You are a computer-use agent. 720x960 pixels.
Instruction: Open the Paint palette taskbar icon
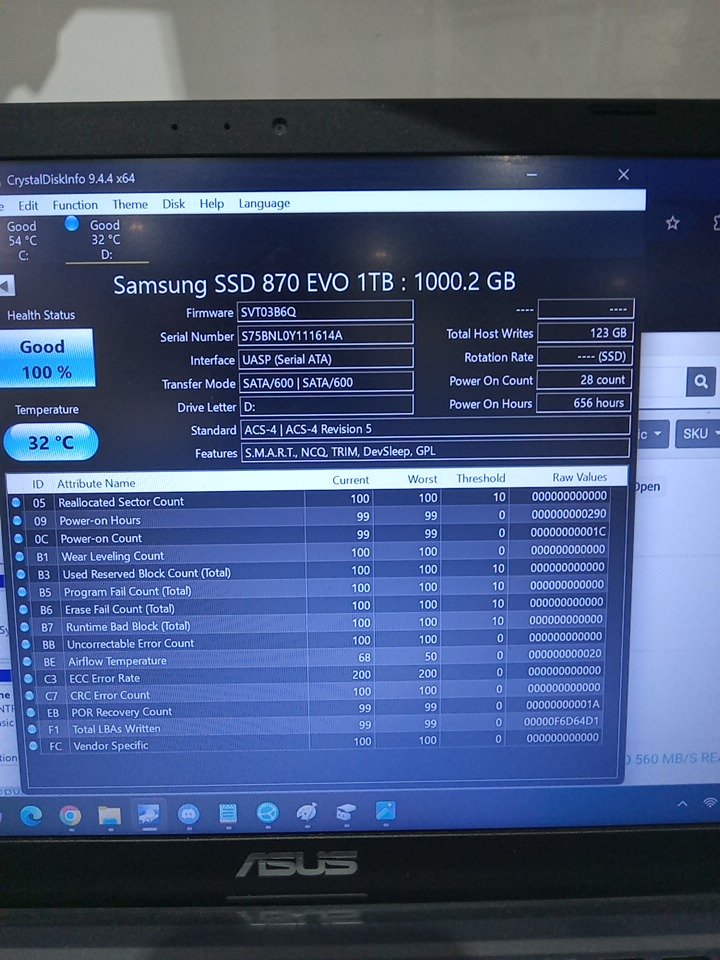click(306, 812)
